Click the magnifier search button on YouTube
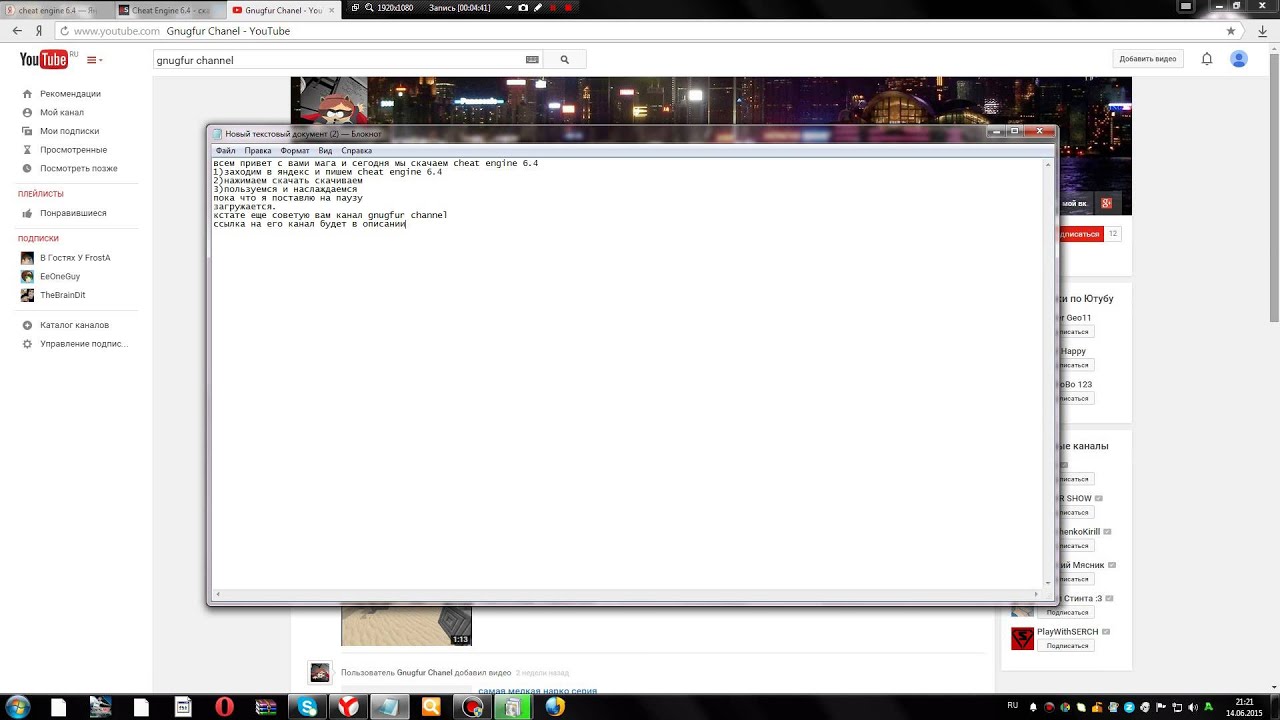The image size is (1280, 720). tap(564, 60)
